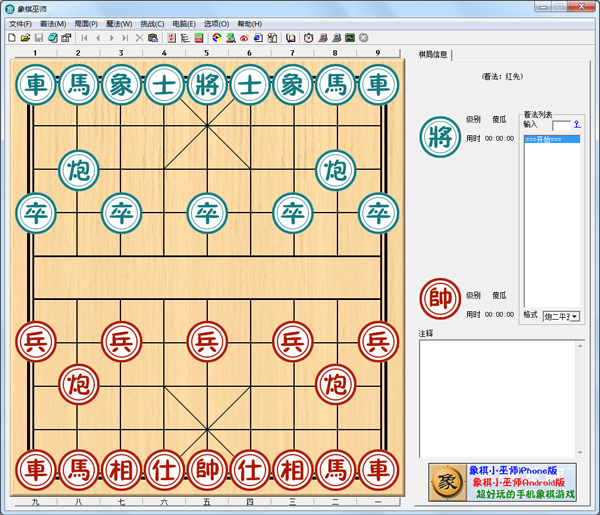Click the red-green board icon
The width and height of the screenshot is (600, 515).
199,38
